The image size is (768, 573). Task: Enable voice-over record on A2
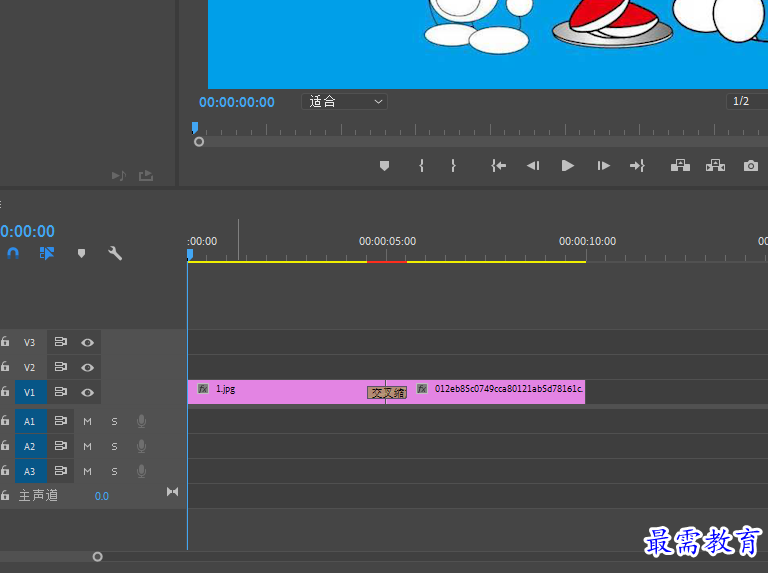coord(142,446)
